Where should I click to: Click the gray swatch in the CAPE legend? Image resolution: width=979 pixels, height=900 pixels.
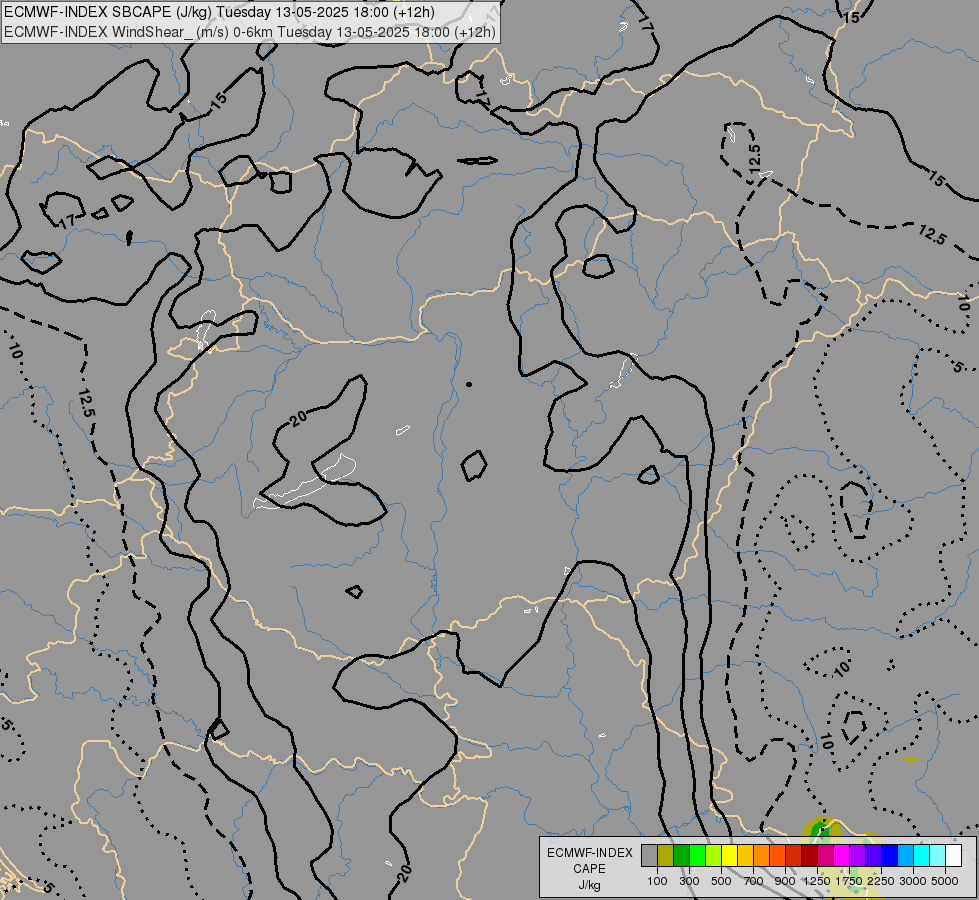coord(649,856)
